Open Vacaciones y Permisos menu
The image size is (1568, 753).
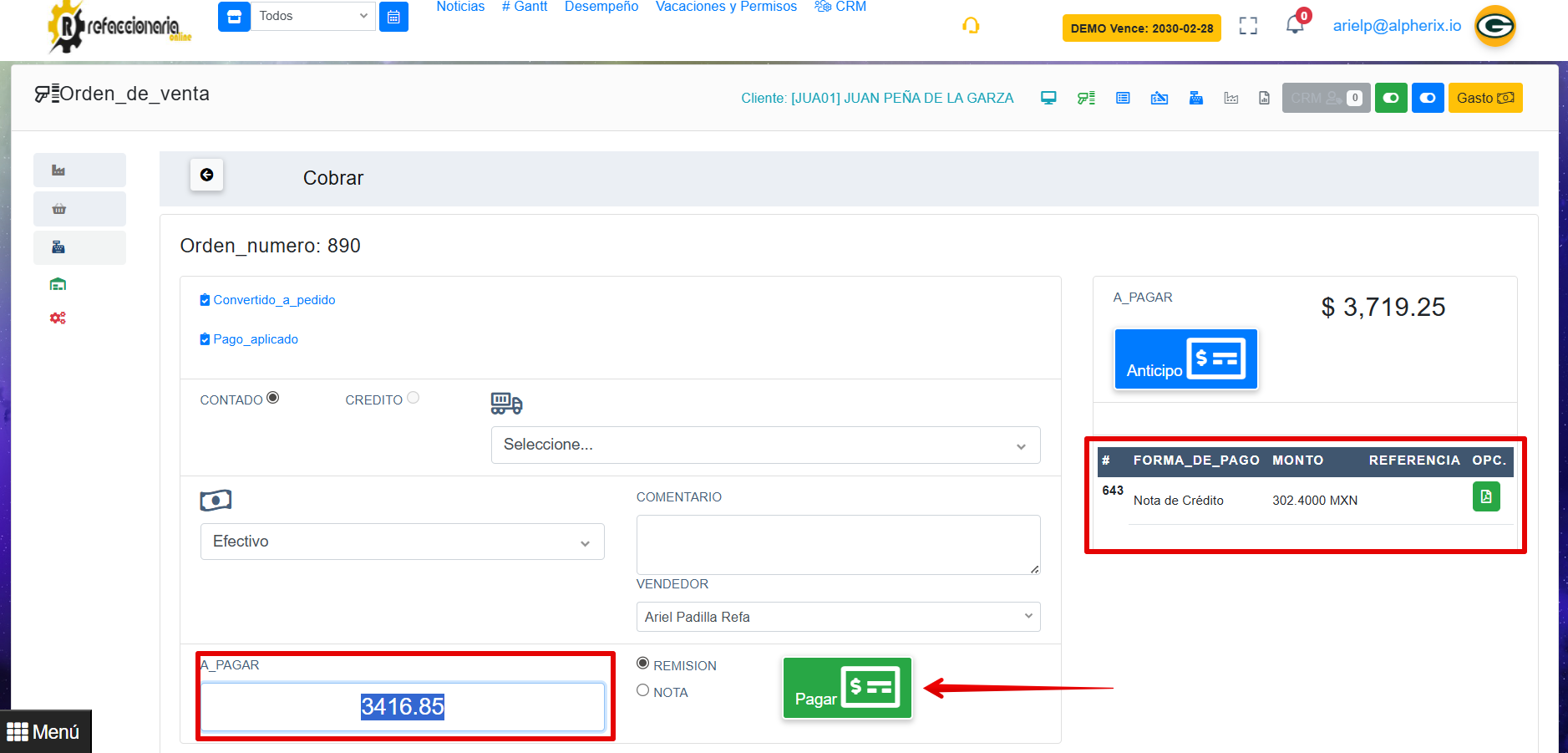click(x=726, y=7)
